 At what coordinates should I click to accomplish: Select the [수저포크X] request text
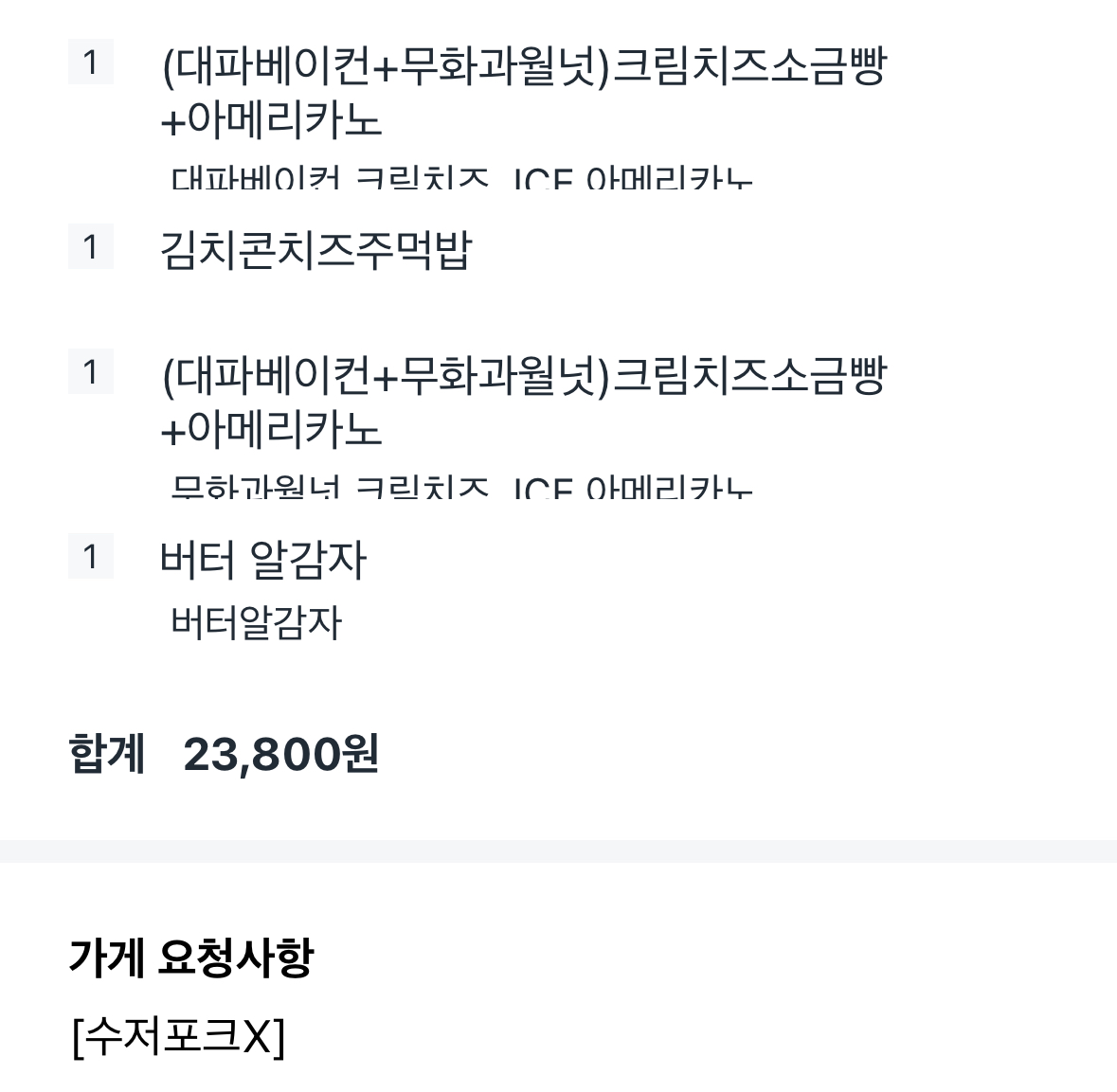[178, 1036]
